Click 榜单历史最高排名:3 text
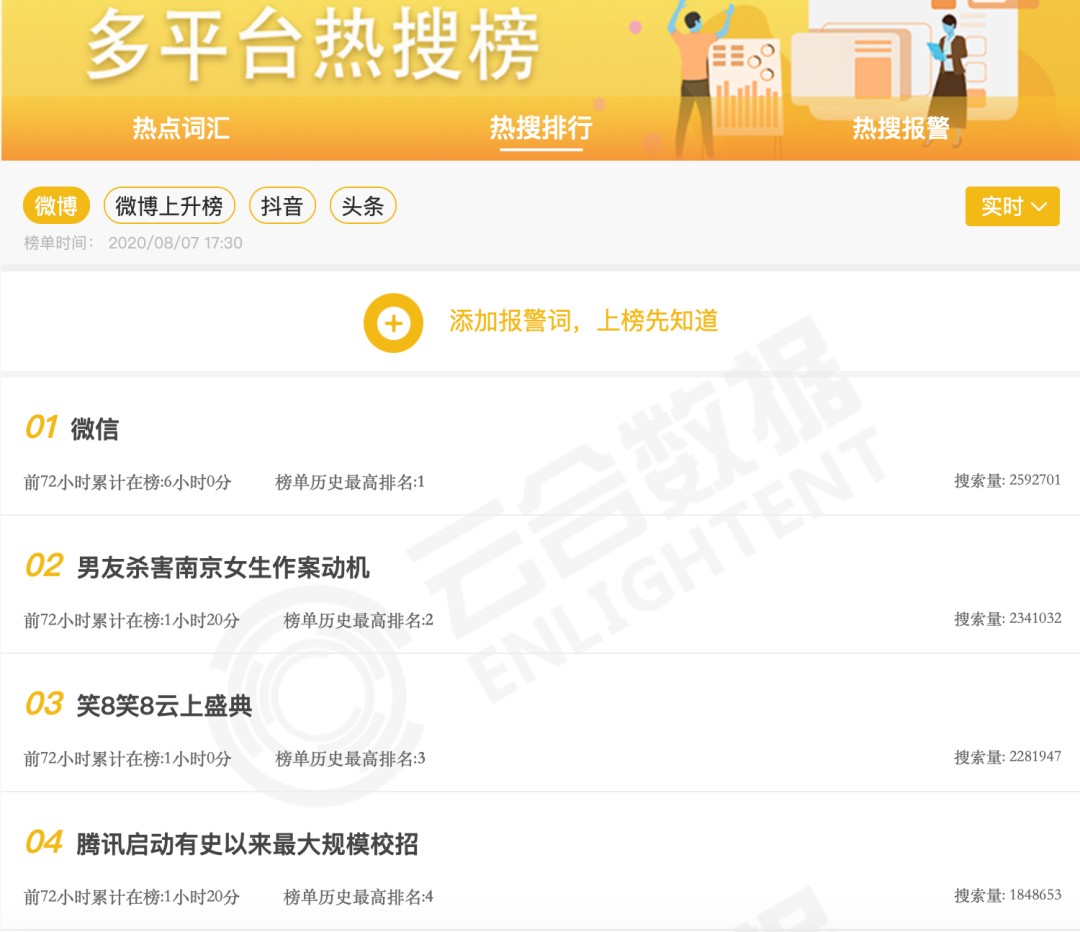Viewport: 1080px width, 932px height. pos(350,759)
